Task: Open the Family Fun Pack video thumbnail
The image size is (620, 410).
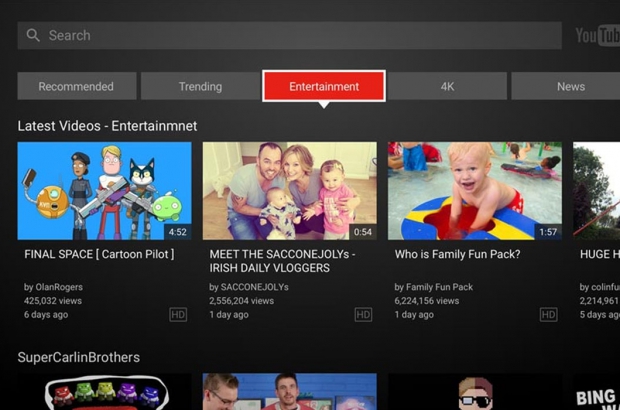Action: pos(474,190)
